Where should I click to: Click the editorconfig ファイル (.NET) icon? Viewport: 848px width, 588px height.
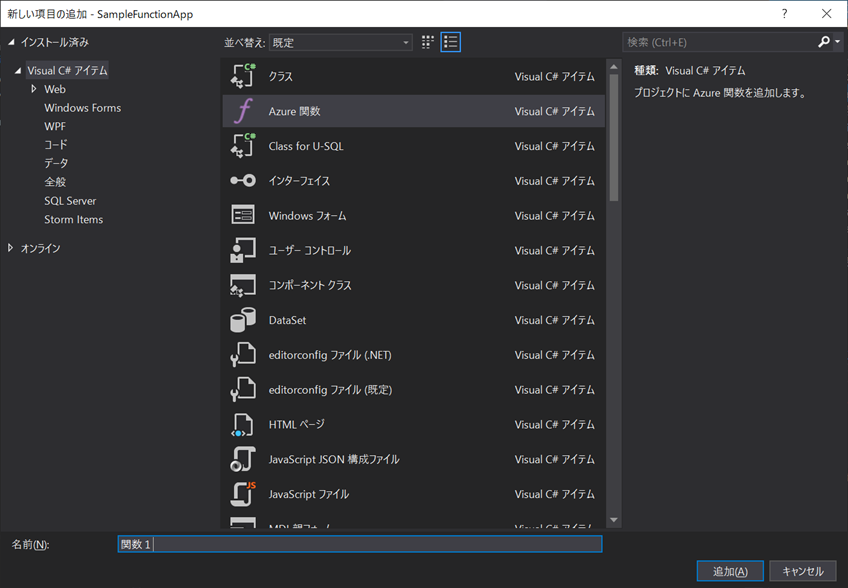[243, 355]
